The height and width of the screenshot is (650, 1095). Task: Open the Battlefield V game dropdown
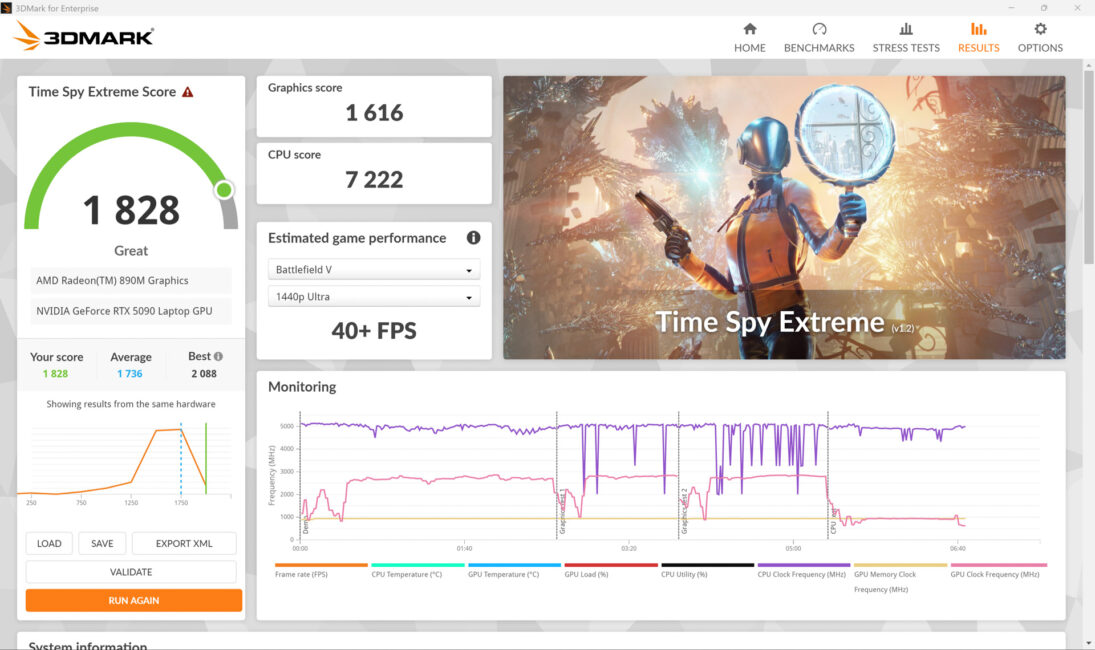[x=374, y=269]
